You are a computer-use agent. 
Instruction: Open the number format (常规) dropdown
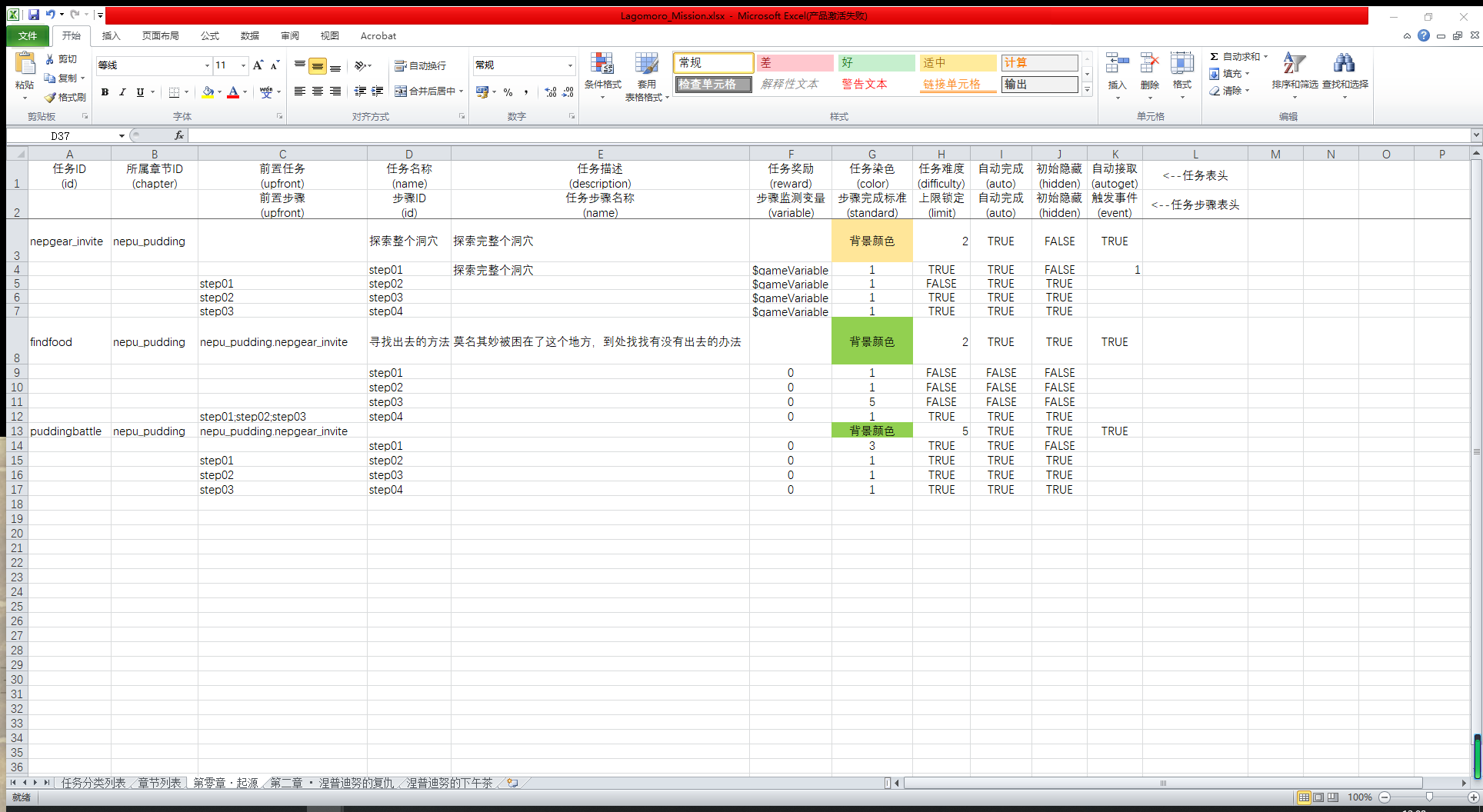click(570, 66)
